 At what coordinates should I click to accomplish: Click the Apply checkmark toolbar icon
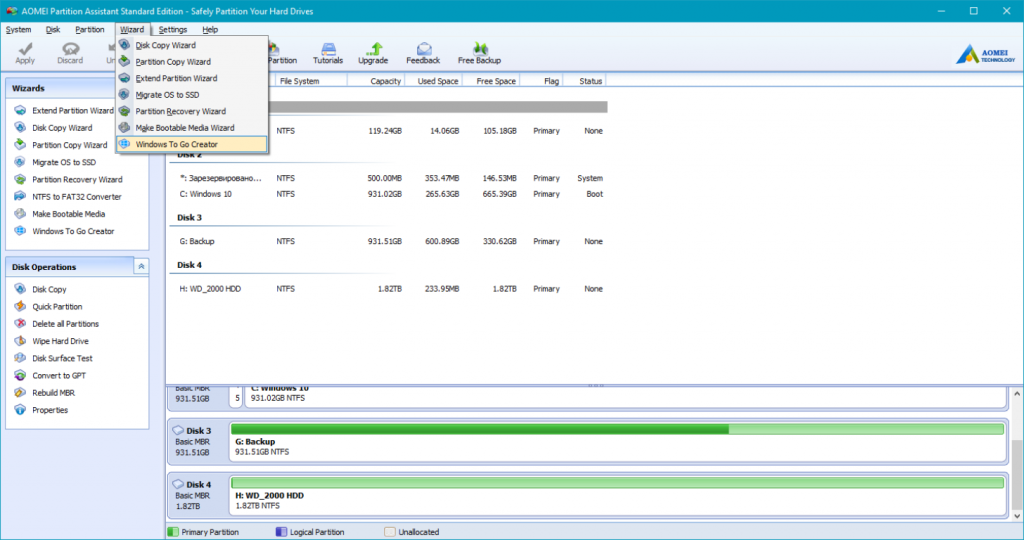(25, 49)
